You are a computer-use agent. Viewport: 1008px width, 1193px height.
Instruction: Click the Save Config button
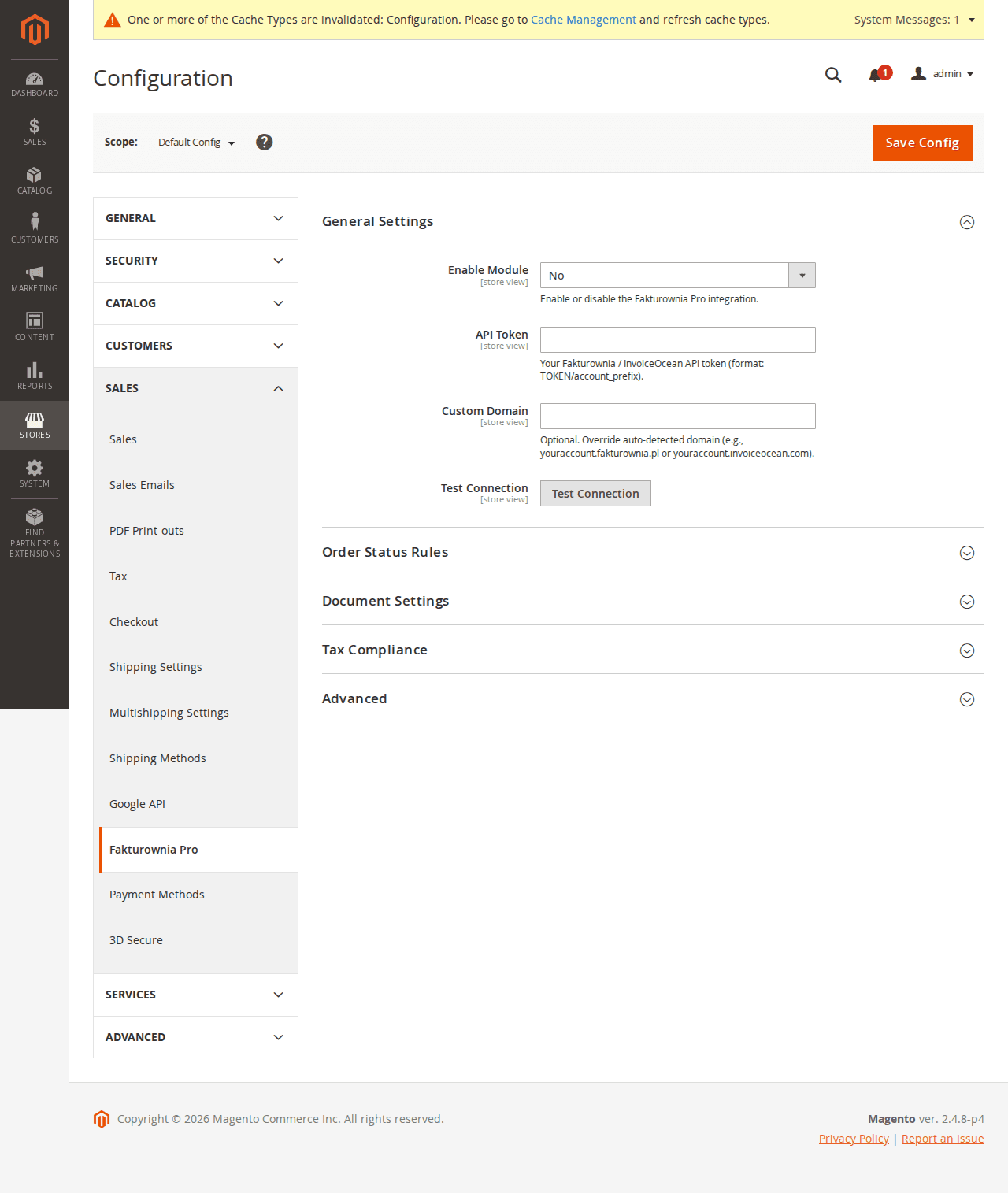[x=921, y=143]
